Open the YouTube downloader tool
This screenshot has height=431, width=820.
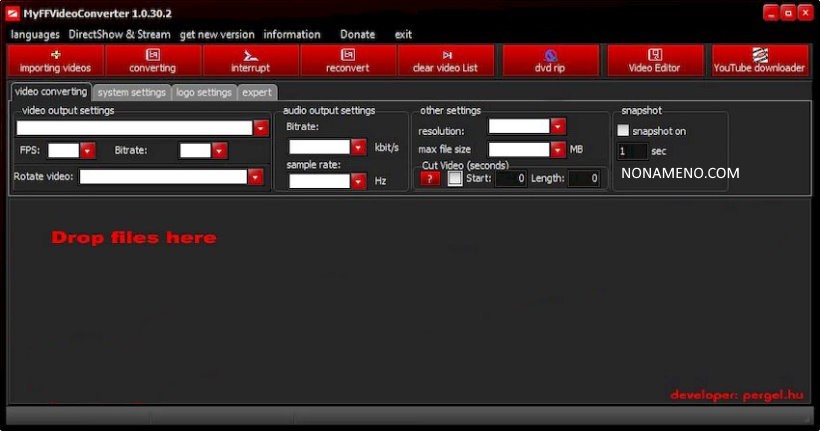coord(759,55)
